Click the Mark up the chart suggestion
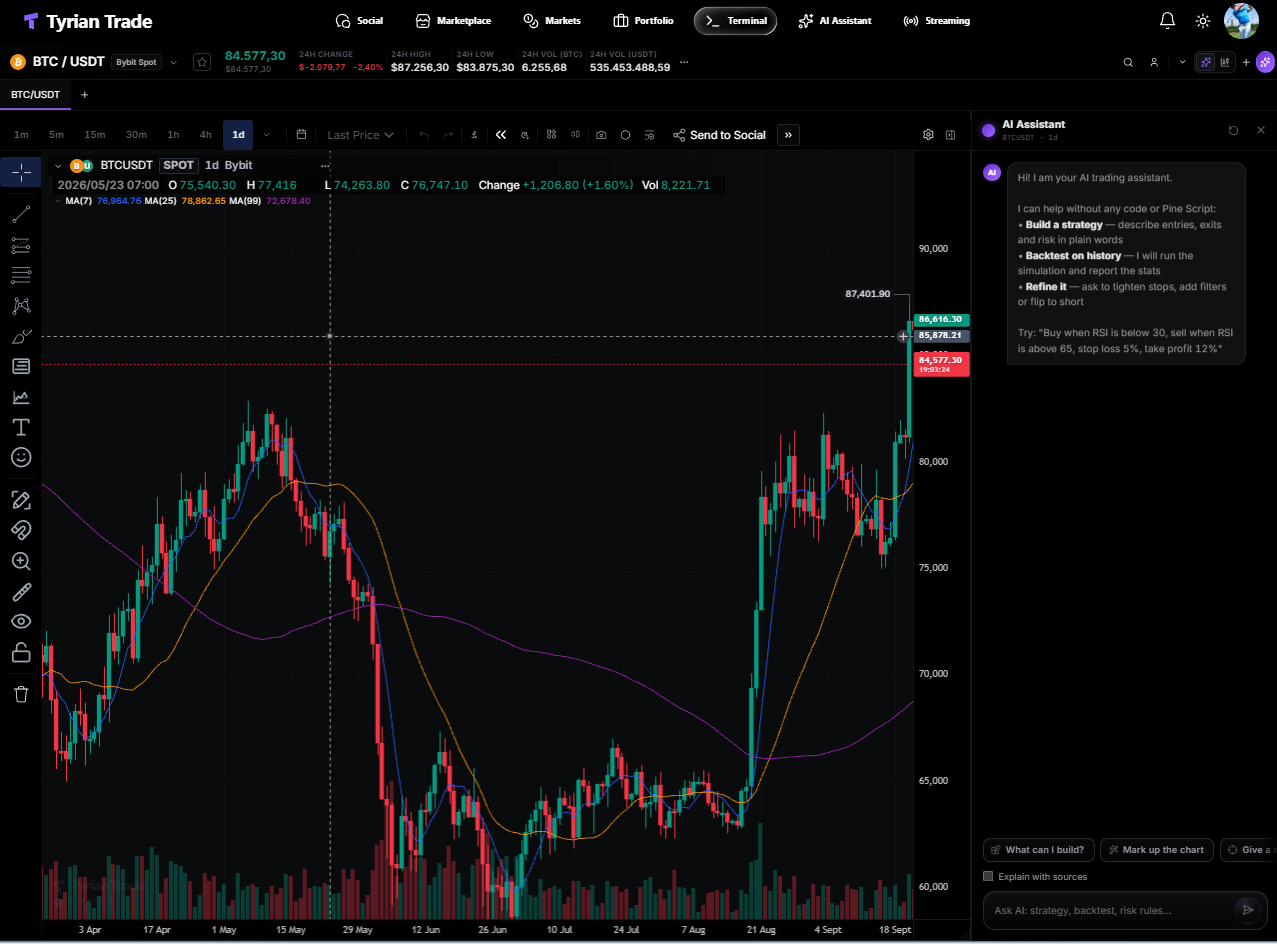 tap(1157, 850)
